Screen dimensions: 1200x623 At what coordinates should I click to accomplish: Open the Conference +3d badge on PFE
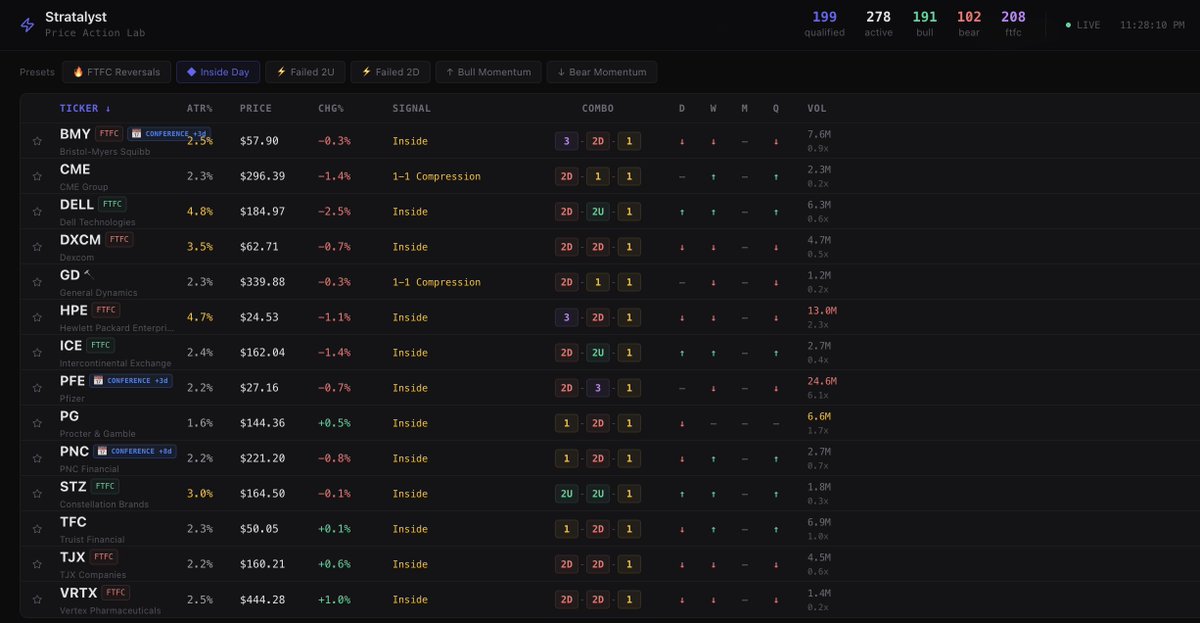(132, 380)
